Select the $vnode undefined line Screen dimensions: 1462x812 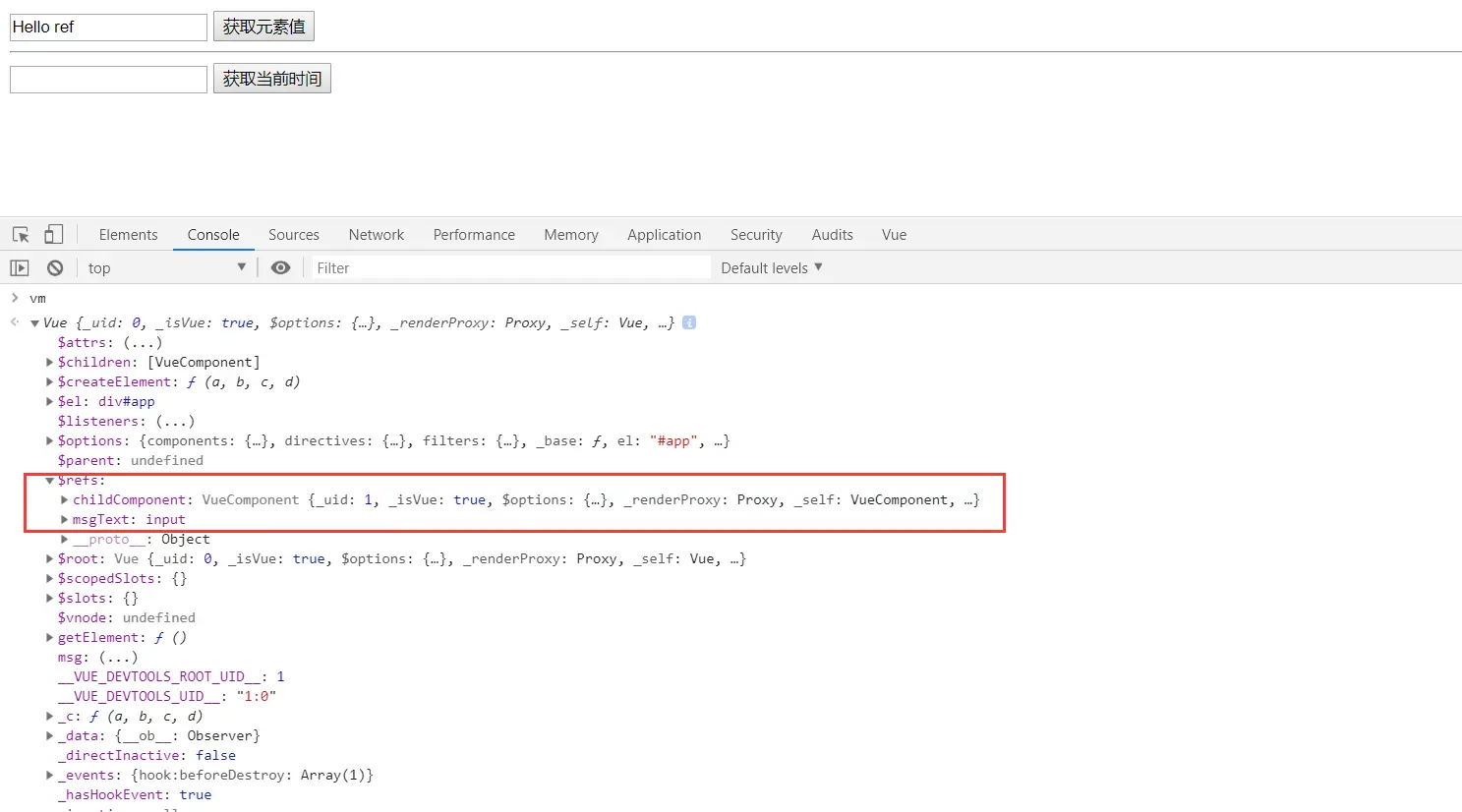click(127, 617)
